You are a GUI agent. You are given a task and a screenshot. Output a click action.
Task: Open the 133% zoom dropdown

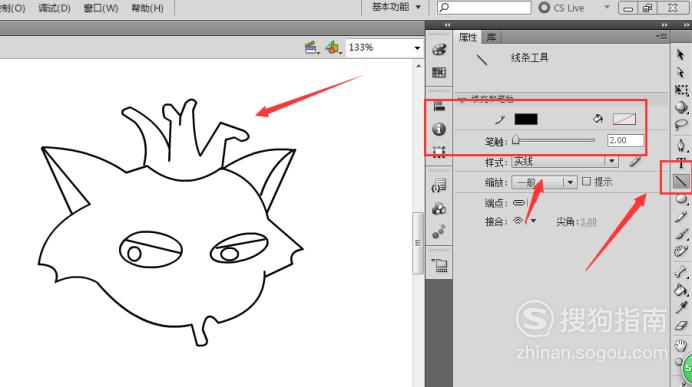click(x=417, y=48)
